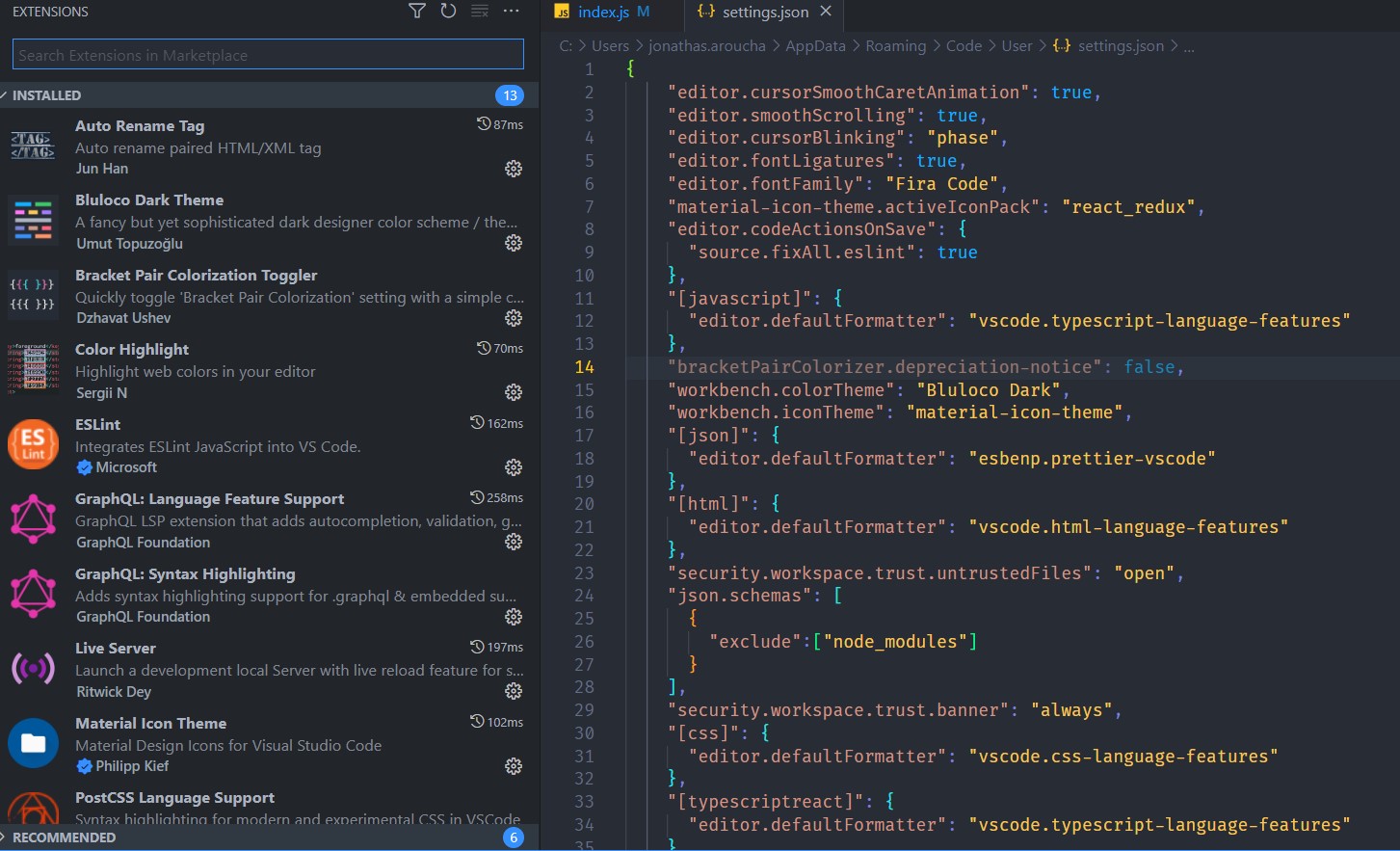Viewport: 1400px width, 851px height.
Task: Open the breadcrumb ellipsis after settings.json
Action: 1189,46
